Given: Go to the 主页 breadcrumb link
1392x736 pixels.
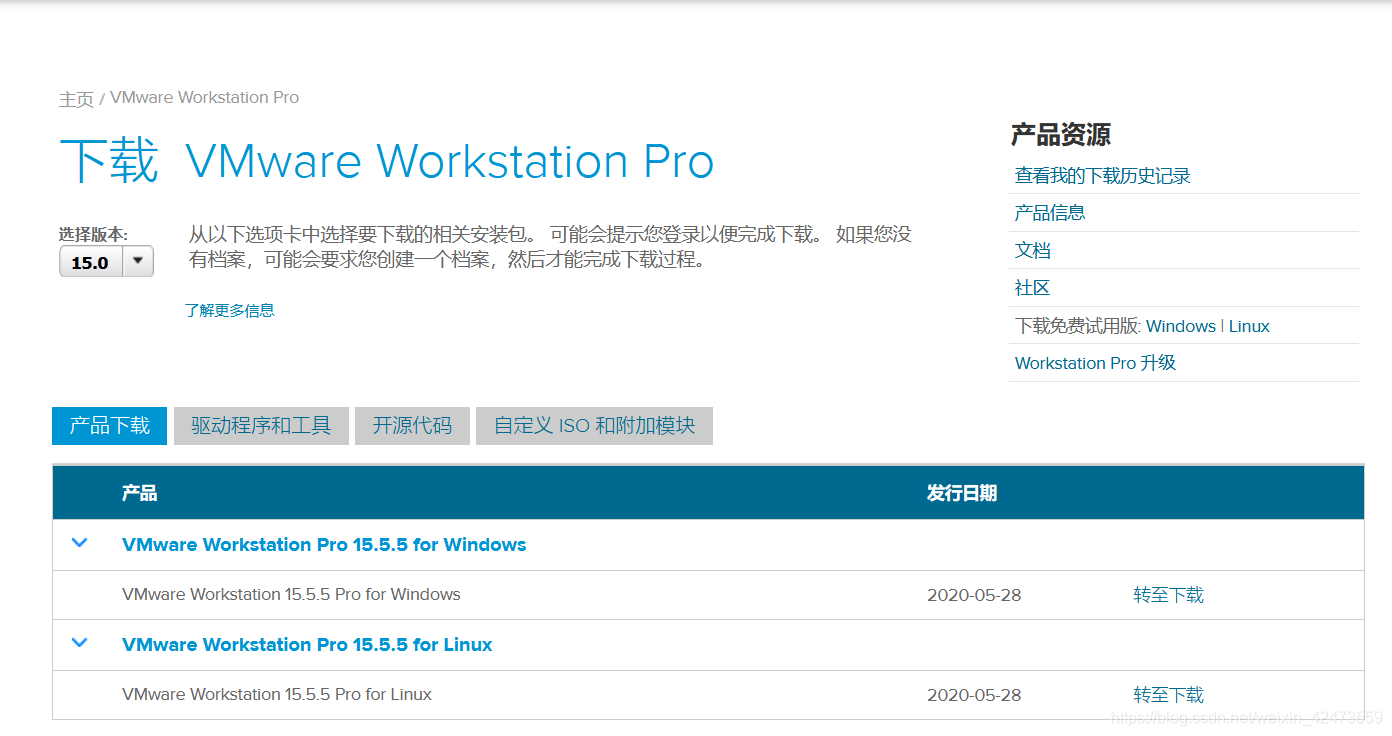Looking at the screenshot, I should 76,99.
